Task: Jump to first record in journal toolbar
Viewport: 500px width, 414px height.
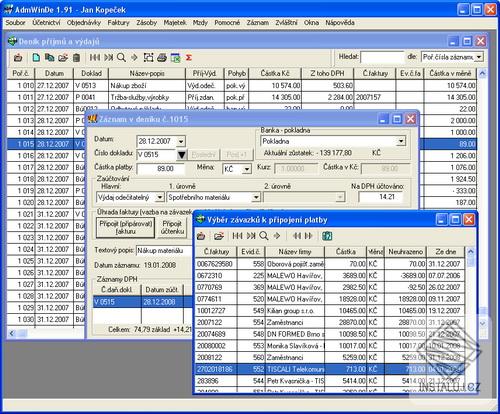Action: pyautogui.click(x=95, y=58)
